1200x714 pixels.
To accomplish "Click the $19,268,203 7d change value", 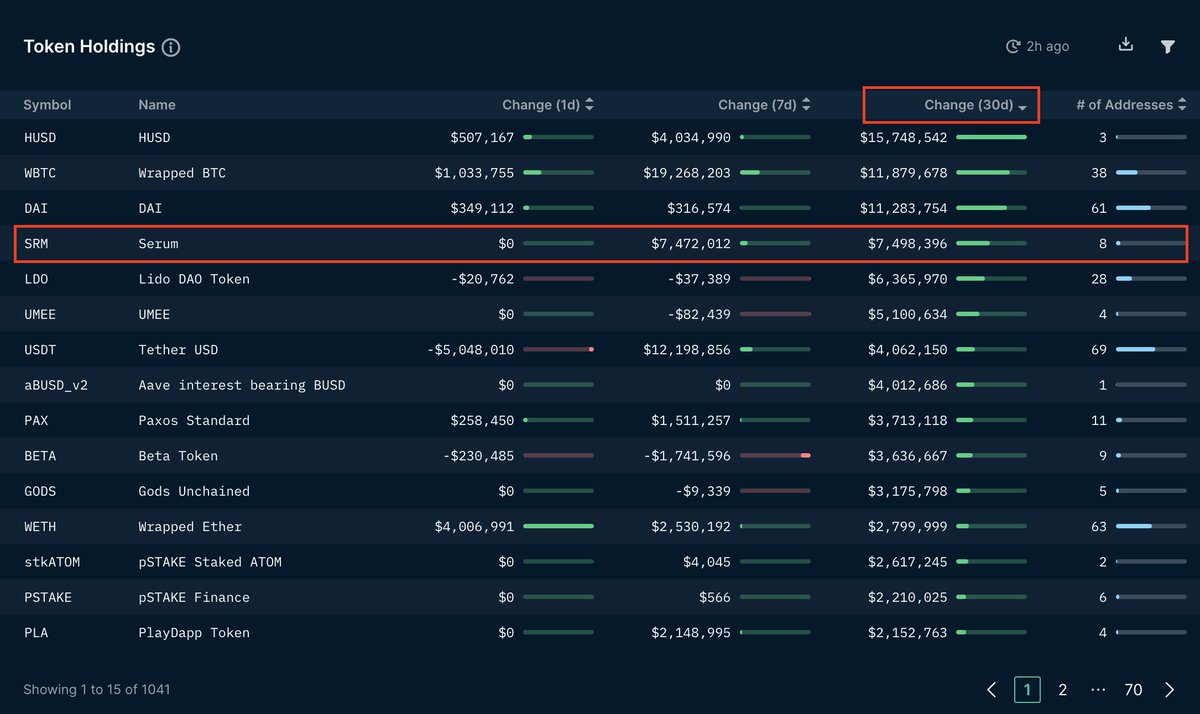I will click(687, 173).
